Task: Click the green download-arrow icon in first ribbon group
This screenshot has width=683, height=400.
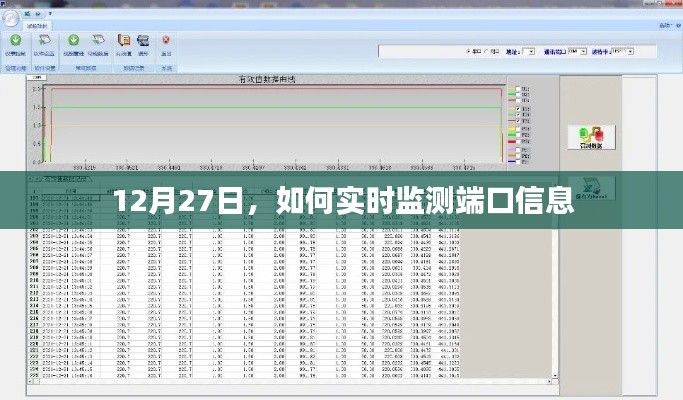Action: pos(15,40)
